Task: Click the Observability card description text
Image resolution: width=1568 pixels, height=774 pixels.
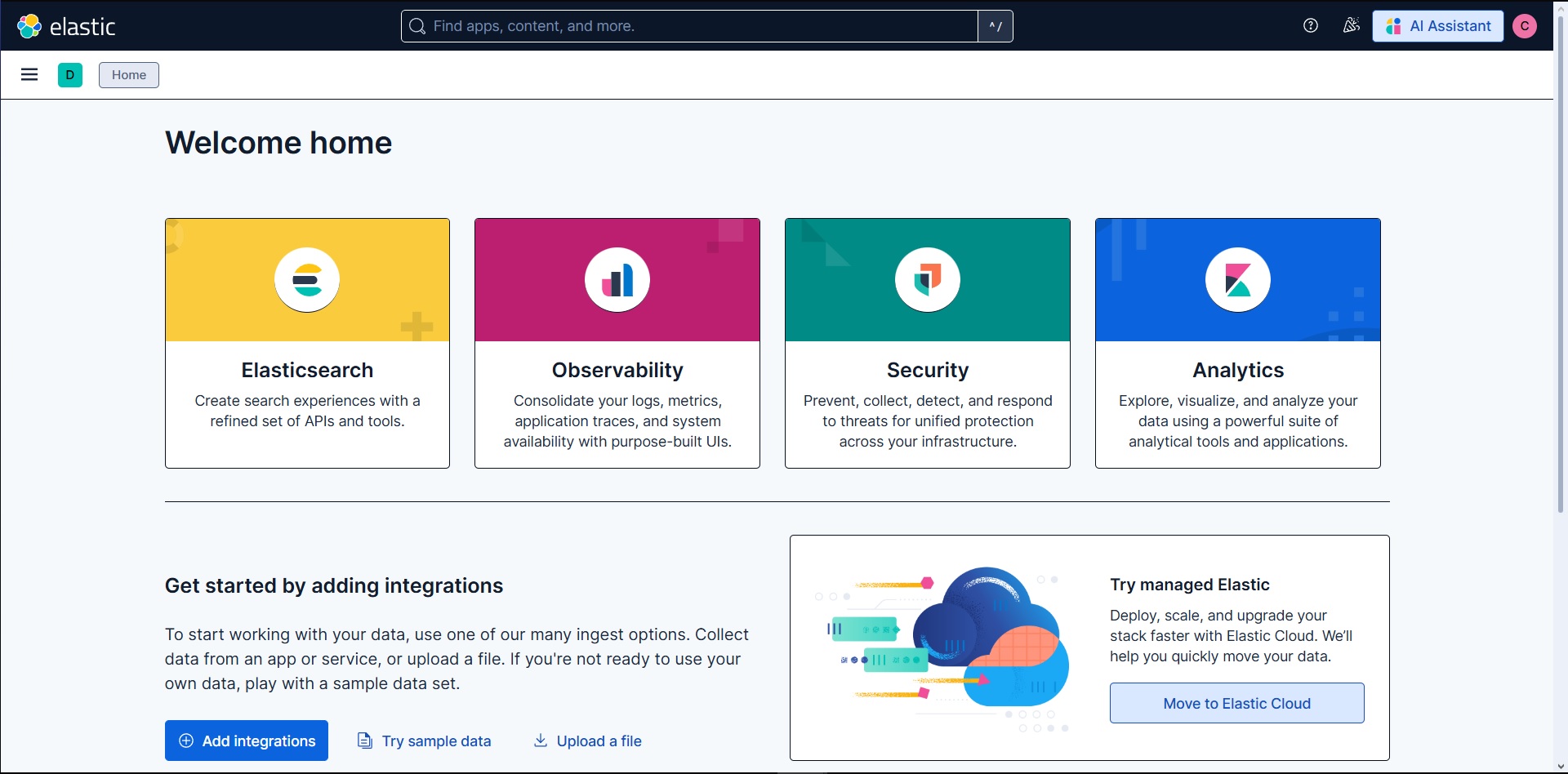Action: [617, 421]
